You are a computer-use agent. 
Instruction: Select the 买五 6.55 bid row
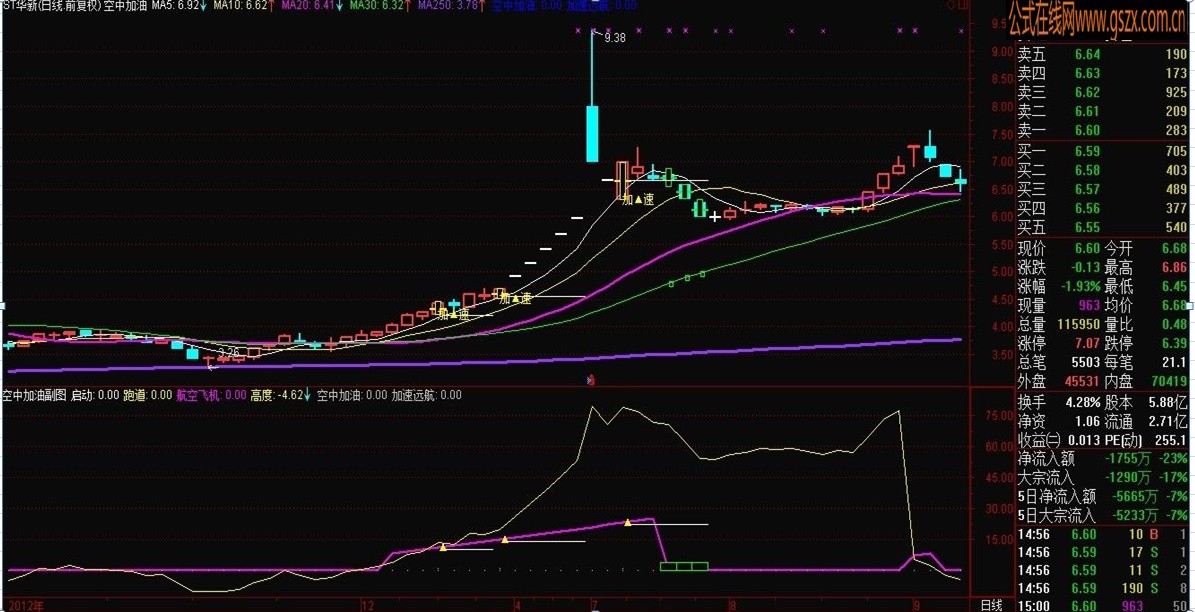(1104, 227)
